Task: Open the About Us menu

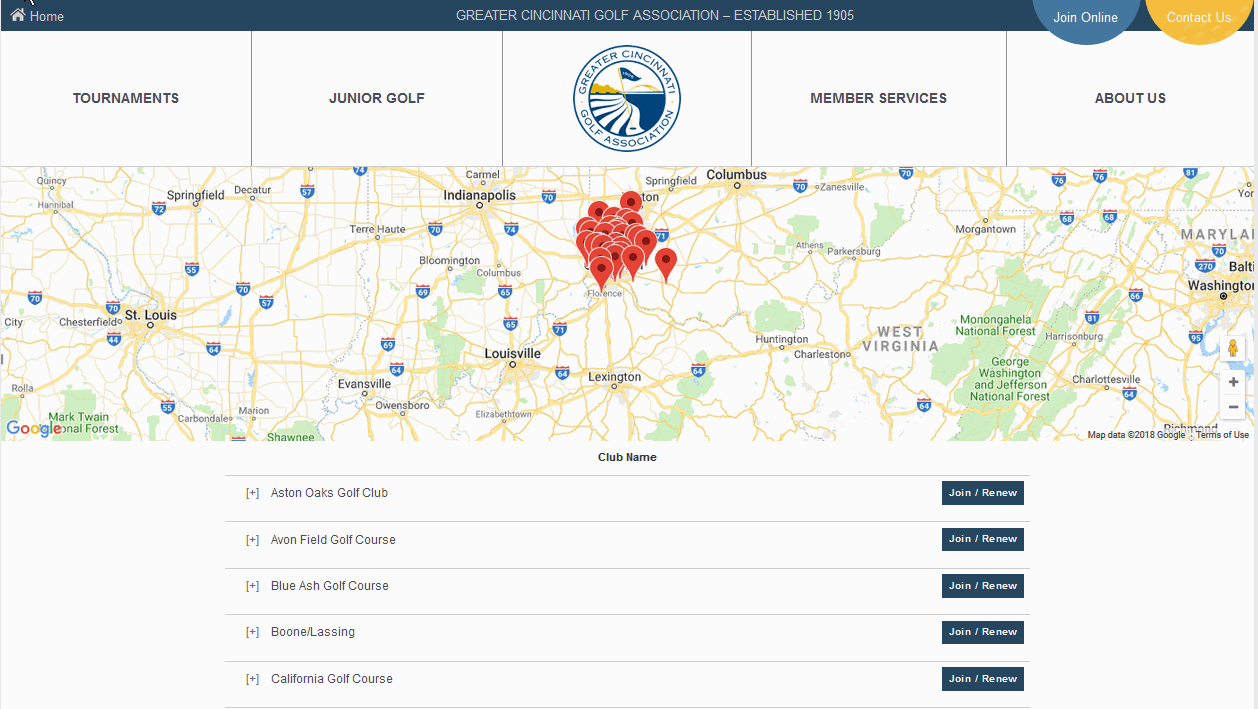Action: pyautogui.click(x=1130, y=98)
